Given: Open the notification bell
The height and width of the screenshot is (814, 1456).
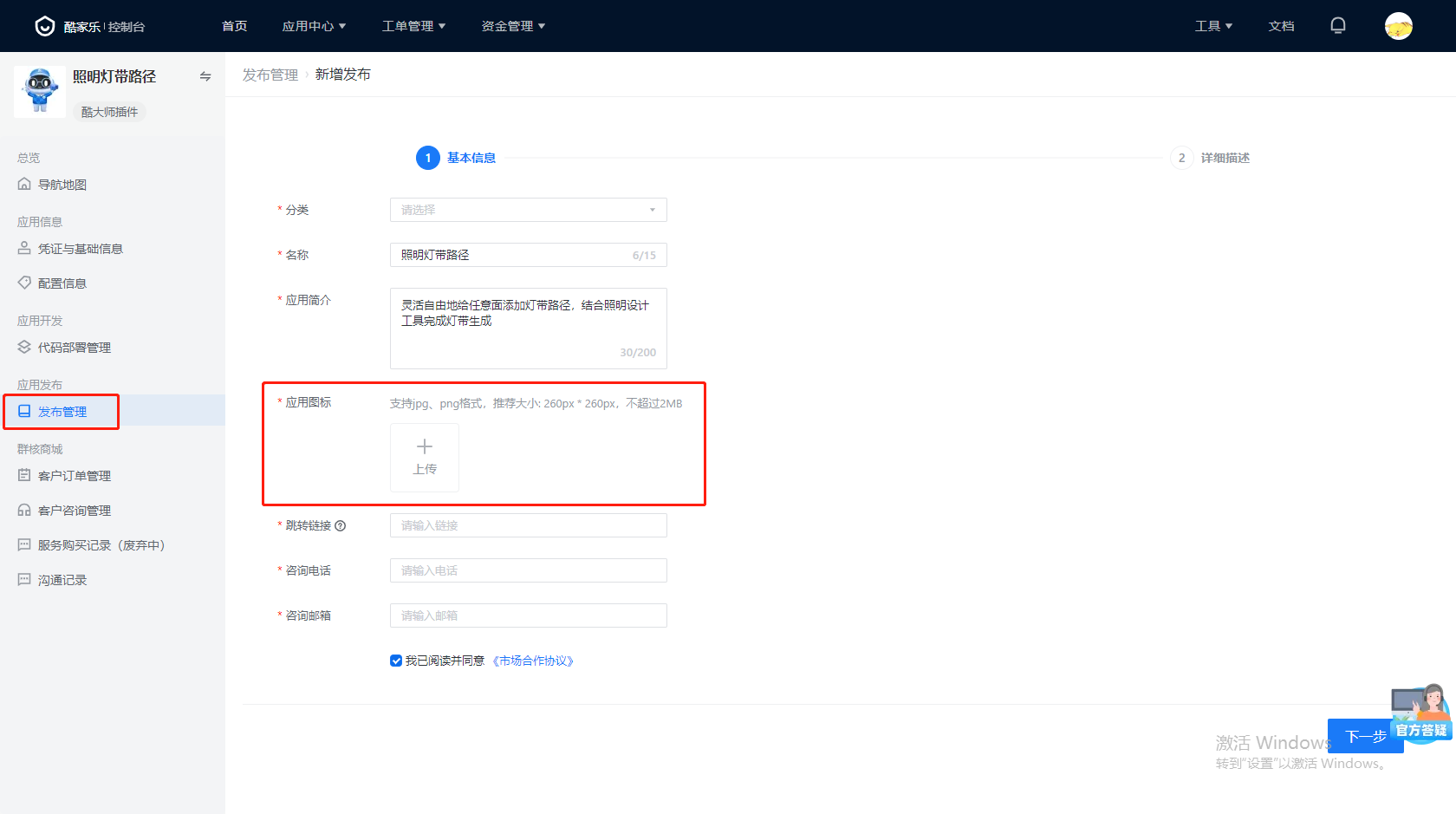Looking at the screenshot, I should [1338, 26].
